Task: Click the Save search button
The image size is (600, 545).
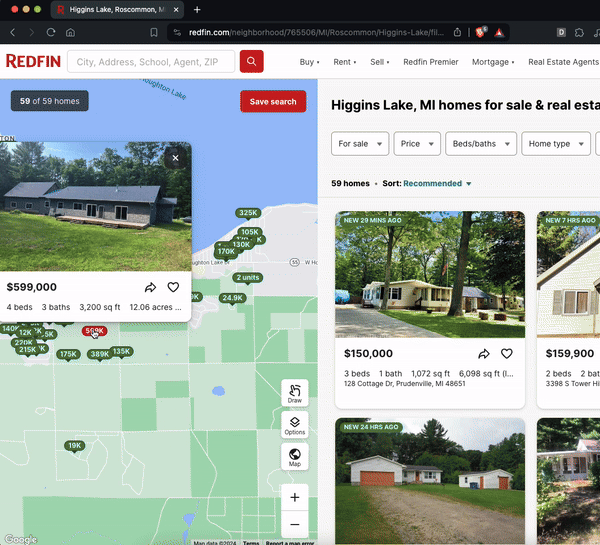Action: click(273, 101)
